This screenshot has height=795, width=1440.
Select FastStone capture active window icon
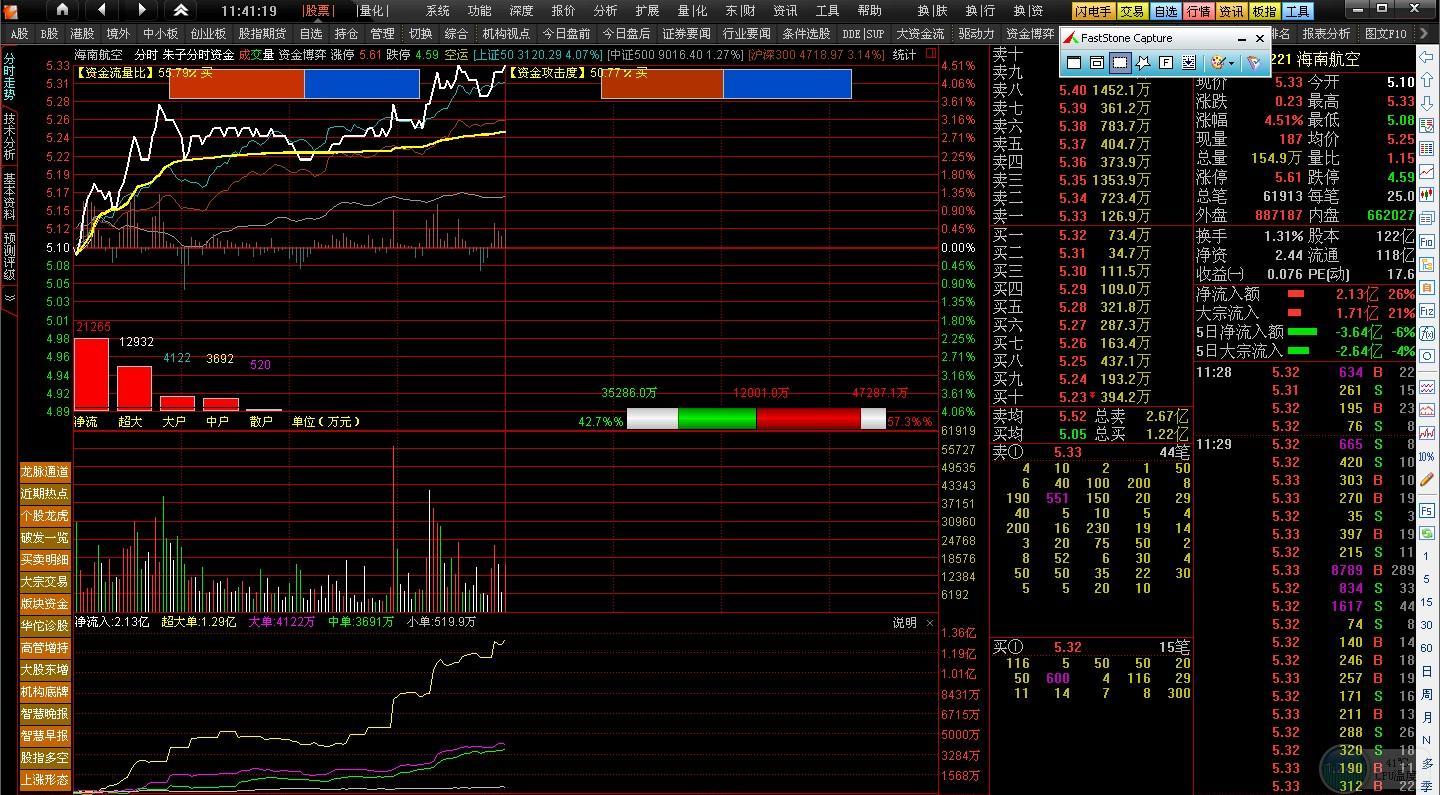pyautogui.click(x=1074, y=62)
